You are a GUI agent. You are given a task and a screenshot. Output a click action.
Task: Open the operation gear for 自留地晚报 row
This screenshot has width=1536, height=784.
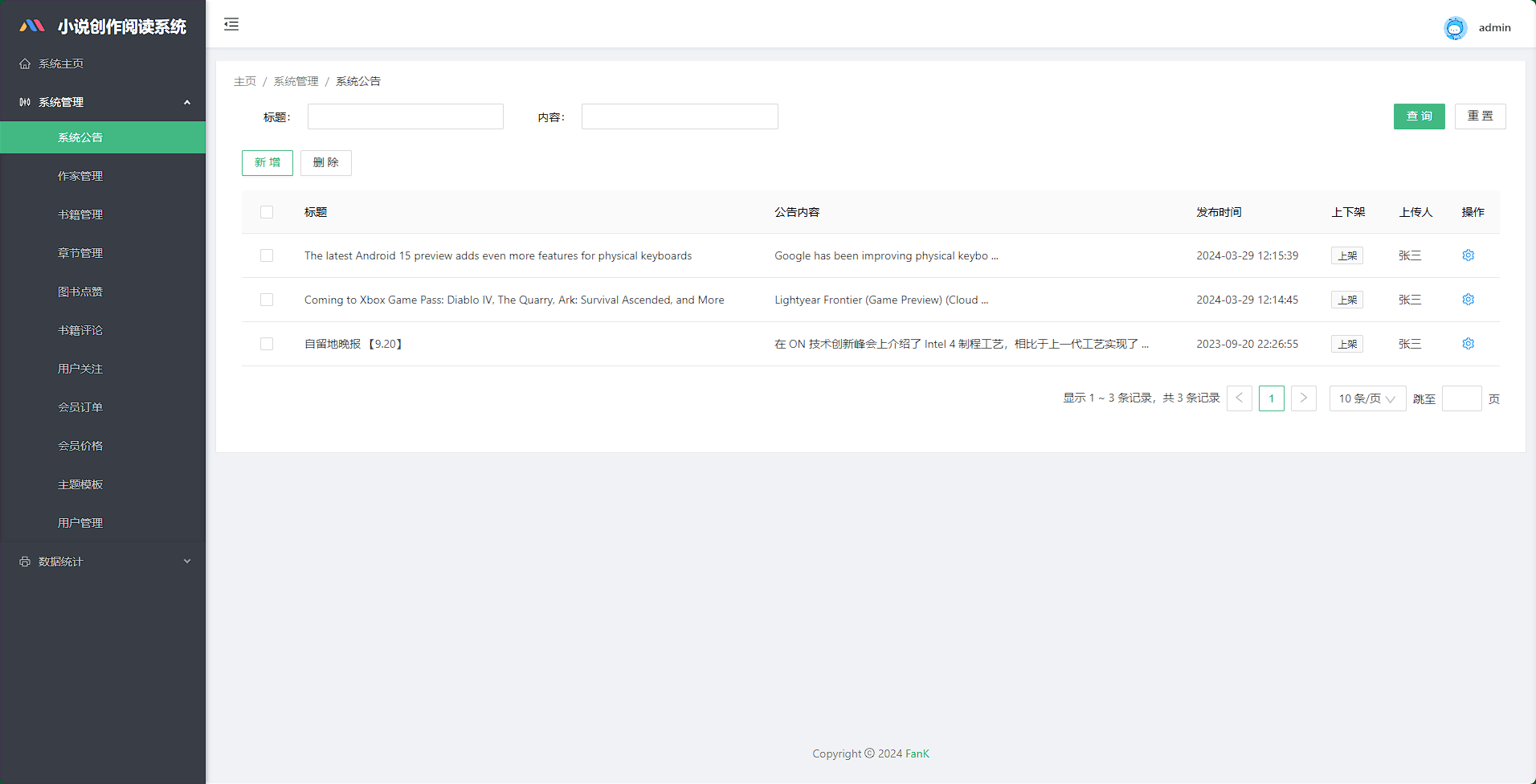pos(1468,343)
